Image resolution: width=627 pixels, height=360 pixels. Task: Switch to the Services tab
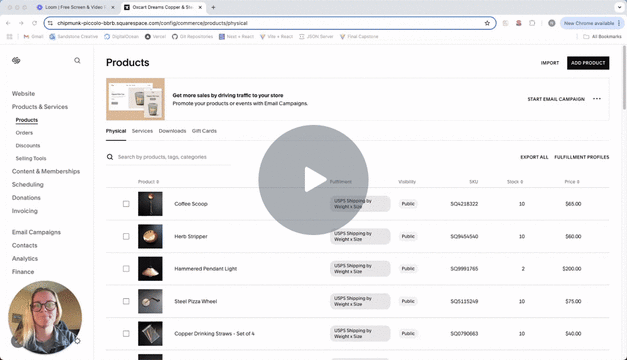pos(142,131)
